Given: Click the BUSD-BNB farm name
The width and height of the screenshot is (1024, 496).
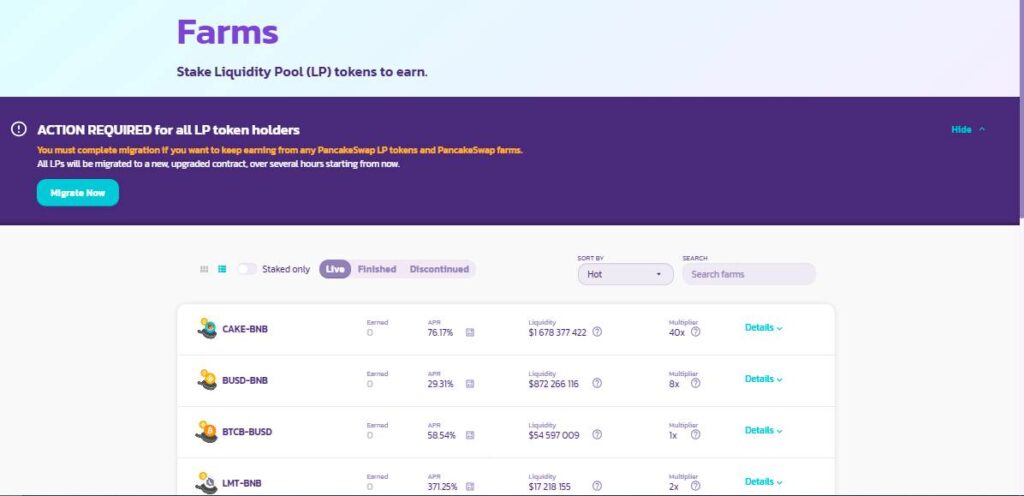Looking at the screenshot, I should 245,380.
